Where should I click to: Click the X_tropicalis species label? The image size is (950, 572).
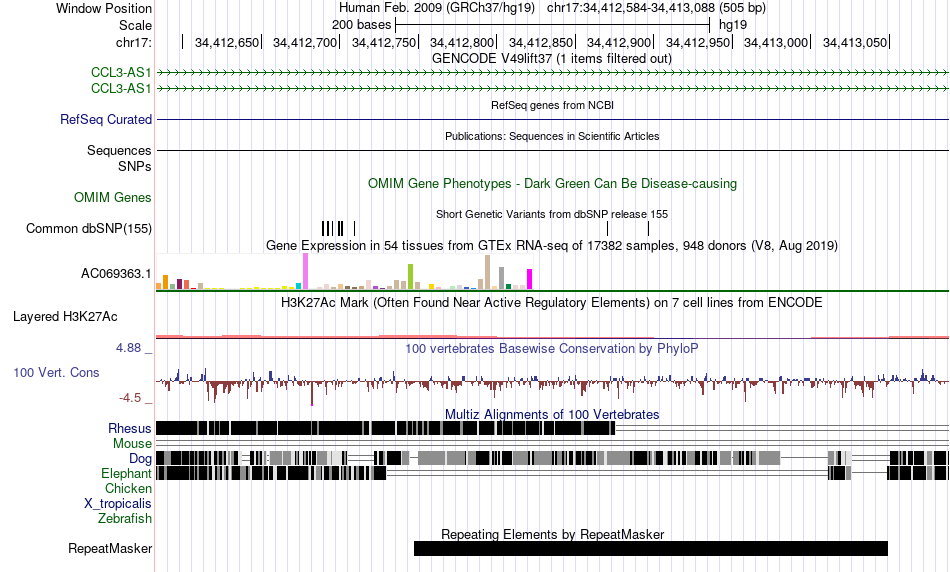(118, 504)
